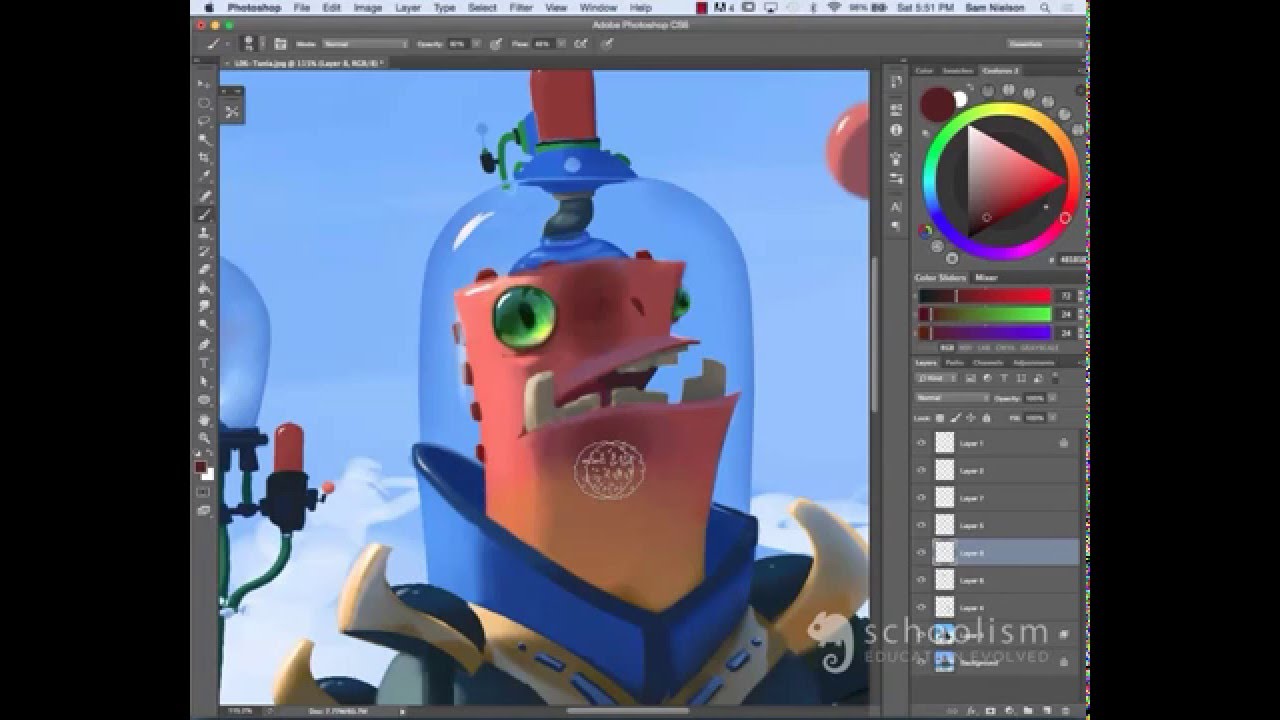Select the Marquee selection tool
Screen dimensions: 1280x720
coord(204,103)
